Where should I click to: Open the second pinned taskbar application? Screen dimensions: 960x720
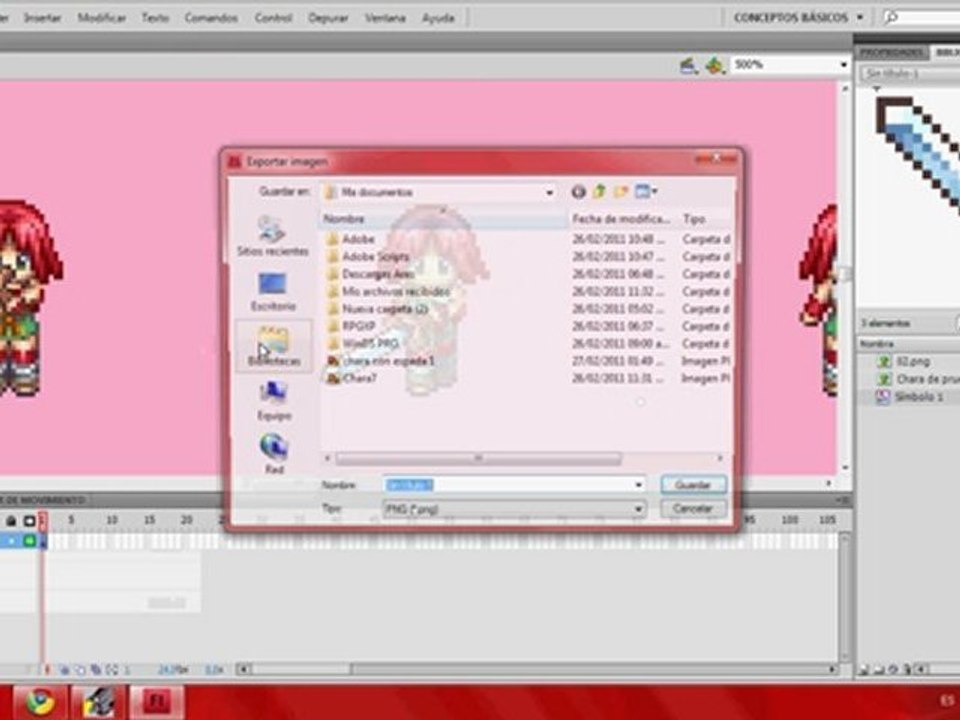click(x=99, y=703)
